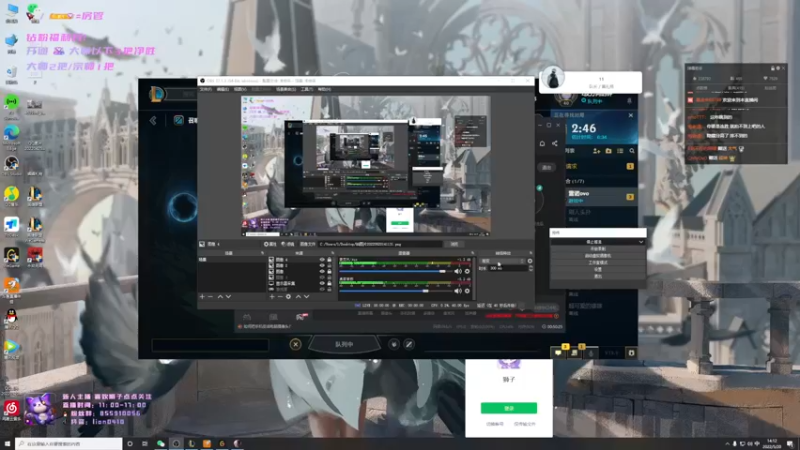800x450 pixels.
Task: Open League missions icon at bottom bar
Action: click(x=574, y=353)
